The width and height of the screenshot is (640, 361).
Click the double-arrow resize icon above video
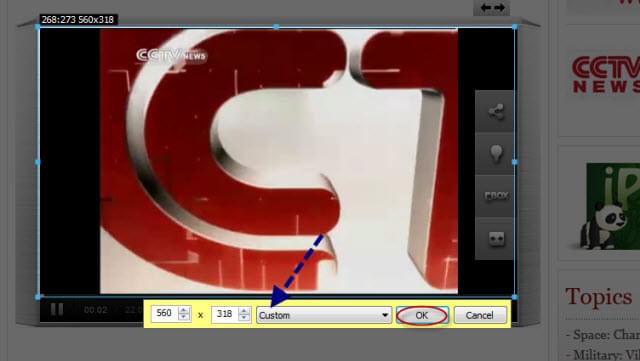pos(492,7)
